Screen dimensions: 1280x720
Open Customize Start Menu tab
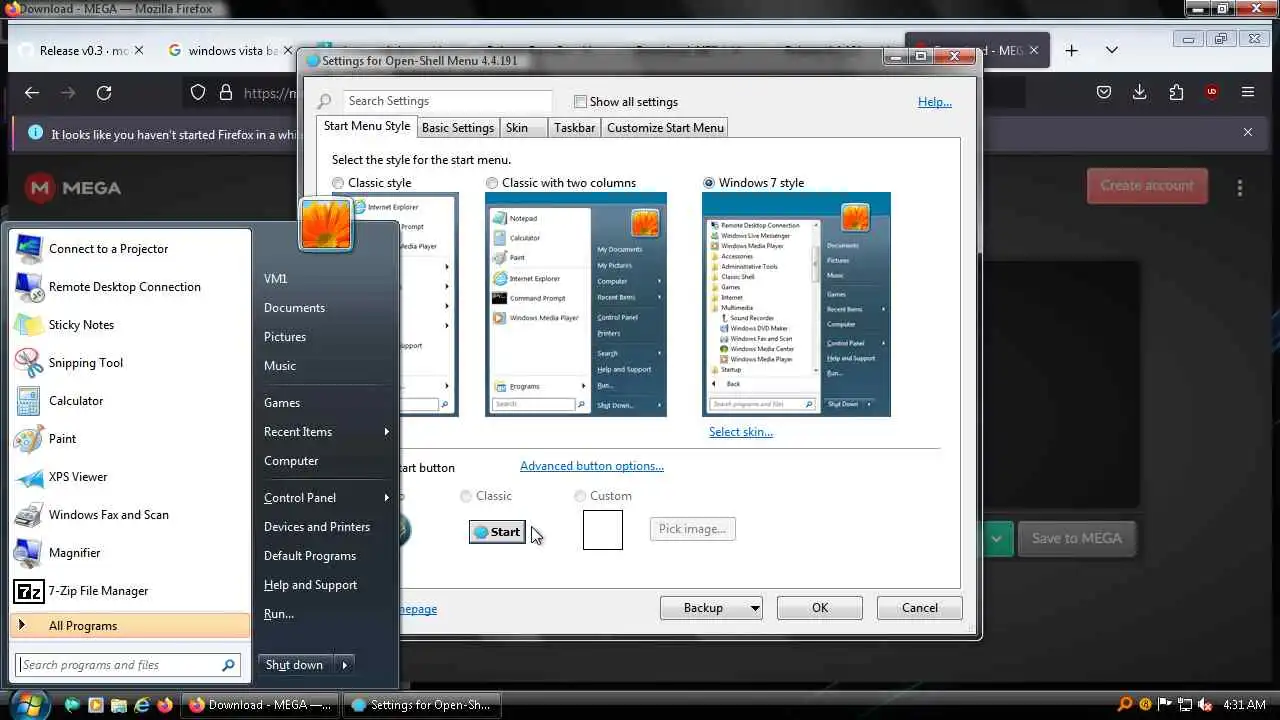[665, 128]
